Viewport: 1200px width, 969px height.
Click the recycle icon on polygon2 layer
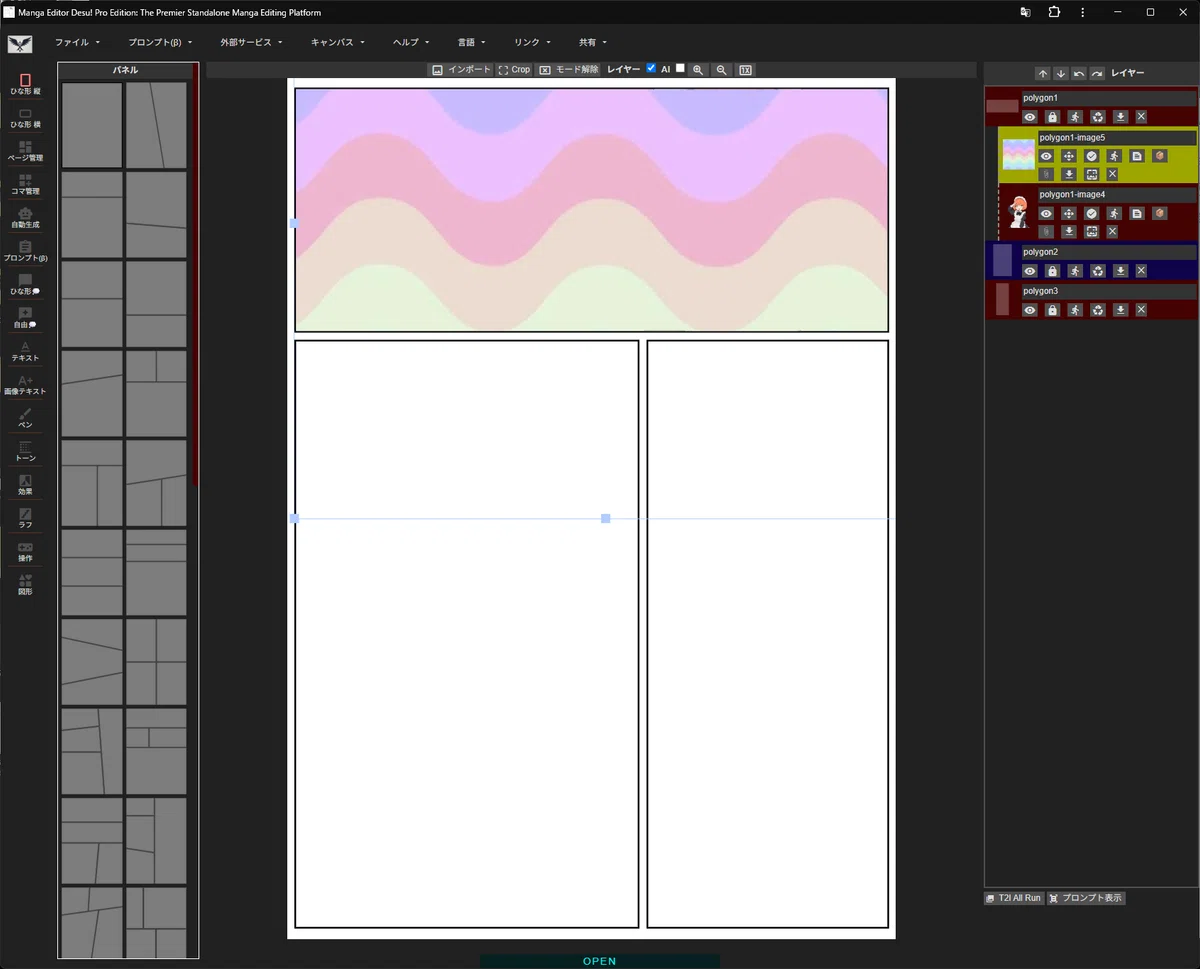tap(1098, 271)
